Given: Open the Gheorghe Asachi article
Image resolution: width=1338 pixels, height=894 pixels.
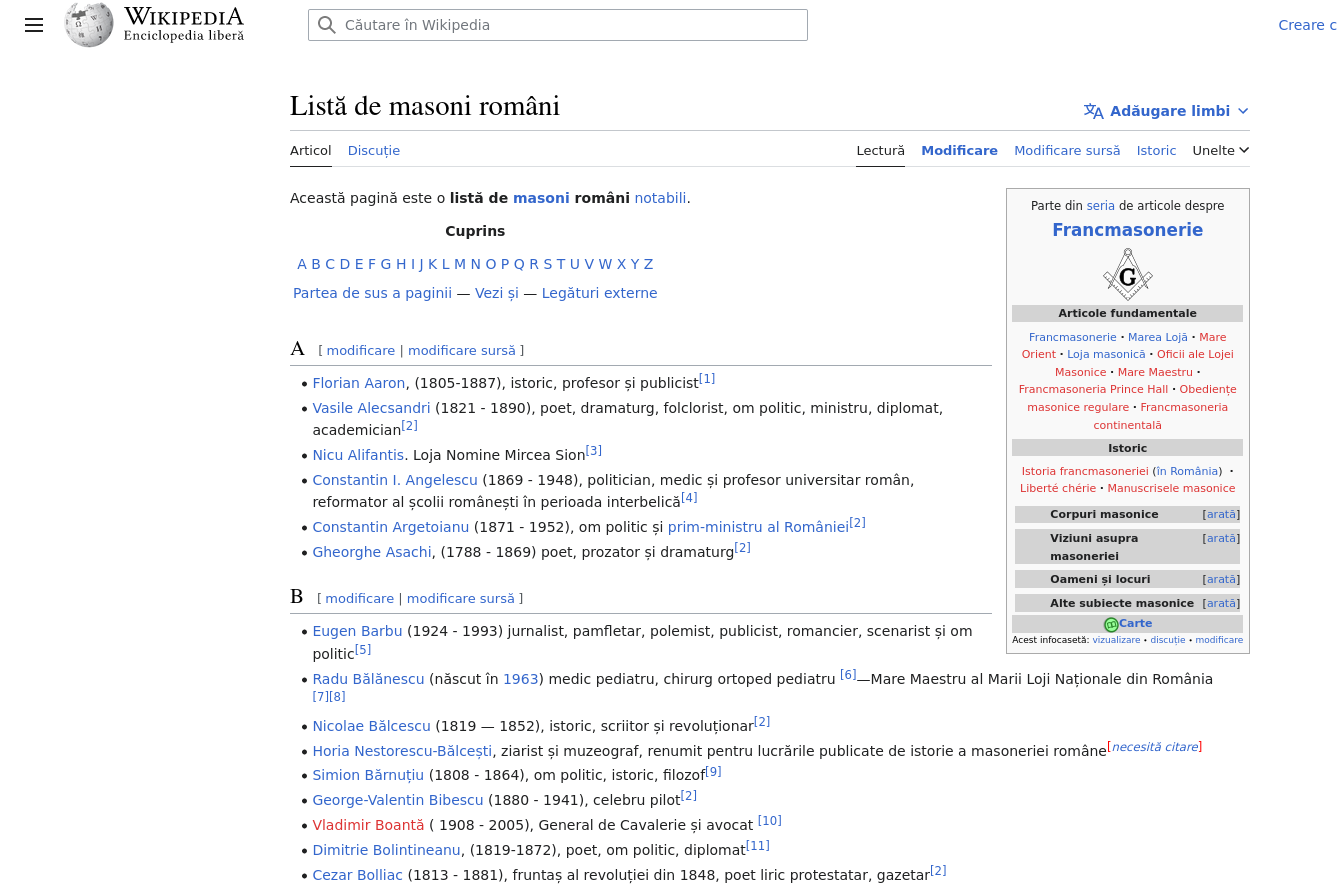Looking at the screenshot, I should pyautogui.click(x=372, y=552).
